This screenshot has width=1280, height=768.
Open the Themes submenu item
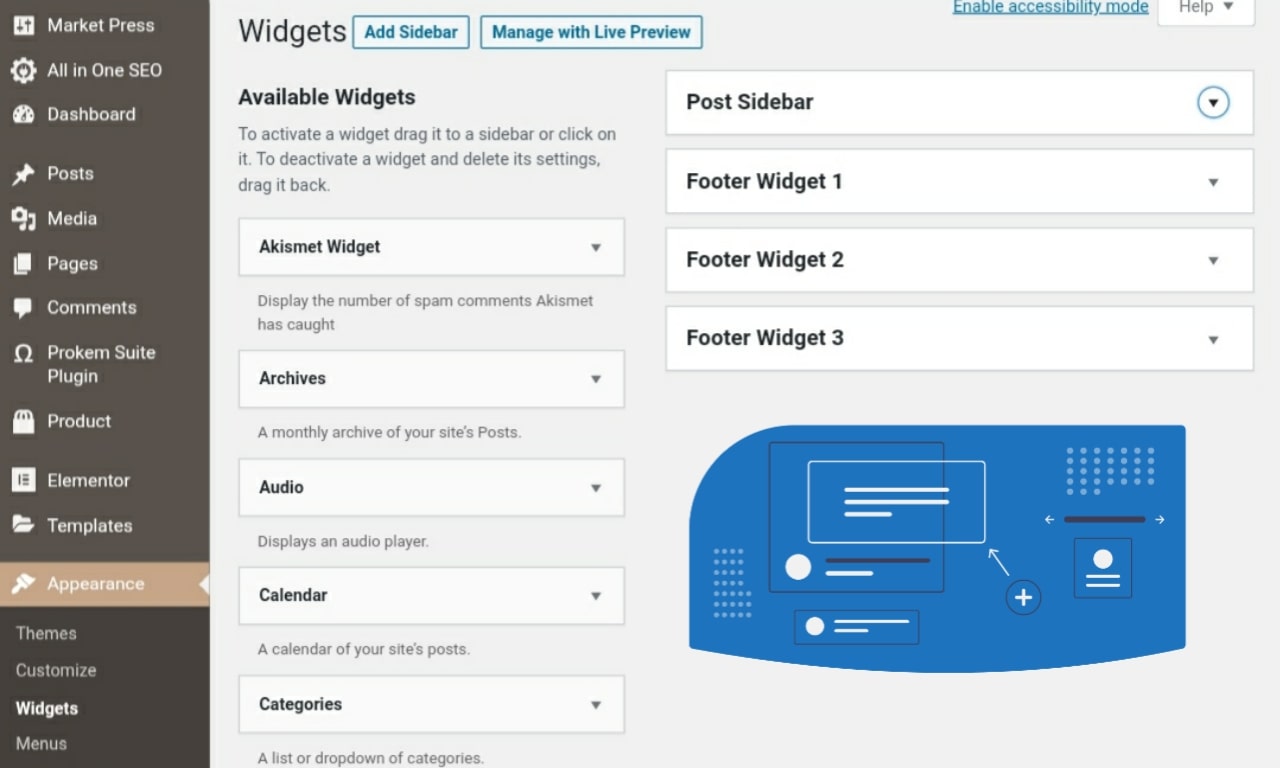[x=46, y=633]
